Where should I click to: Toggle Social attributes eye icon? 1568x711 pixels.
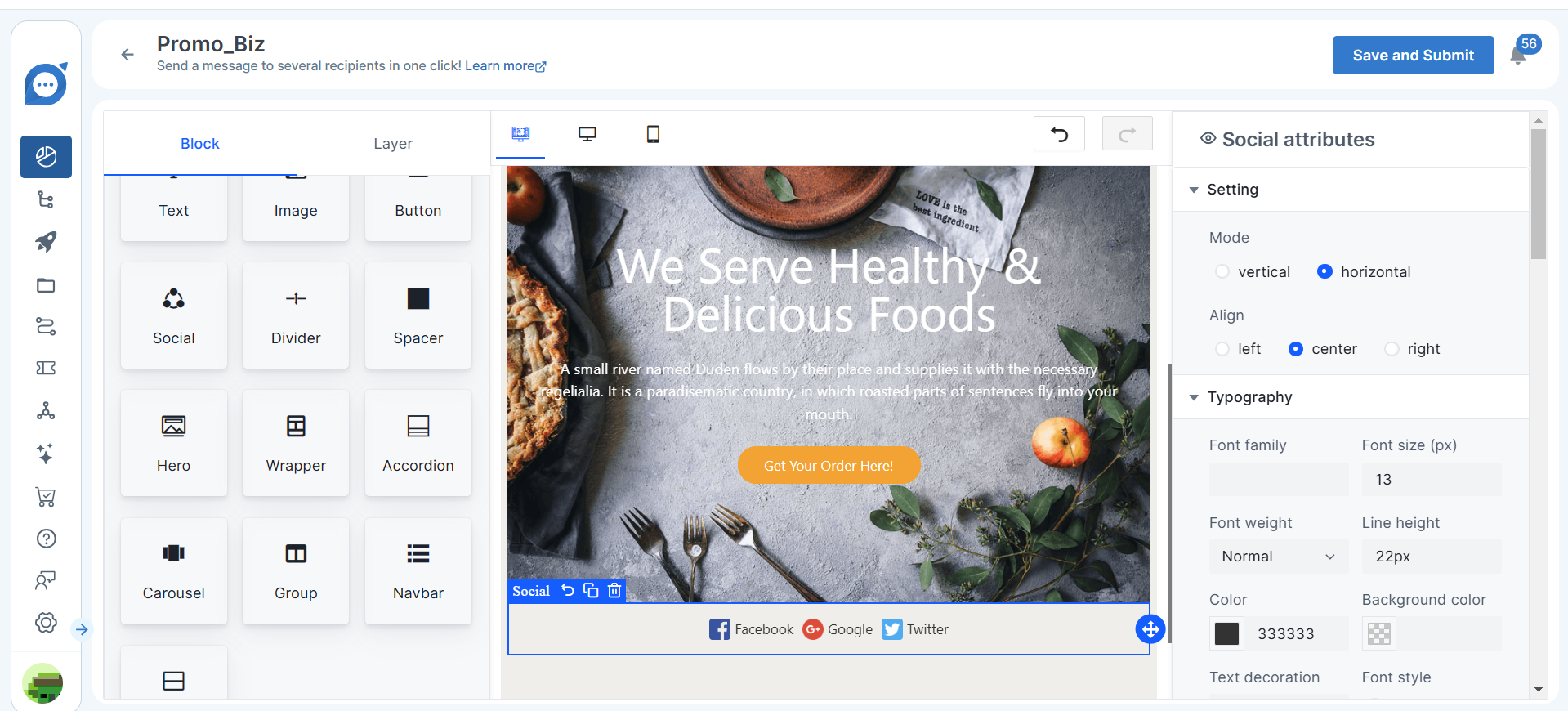[x=1208, y=139]
